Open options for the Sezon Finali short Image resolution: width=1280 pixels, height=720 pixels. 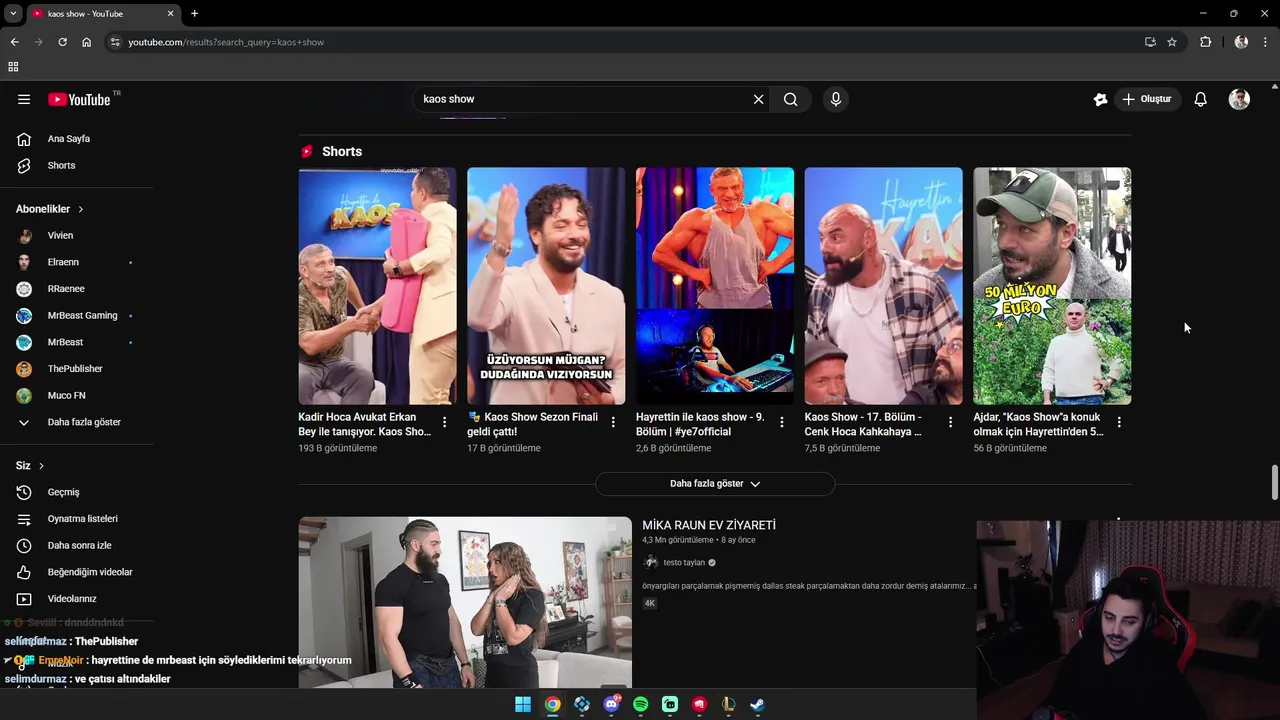pyautogui.click(x=613, y=422)
